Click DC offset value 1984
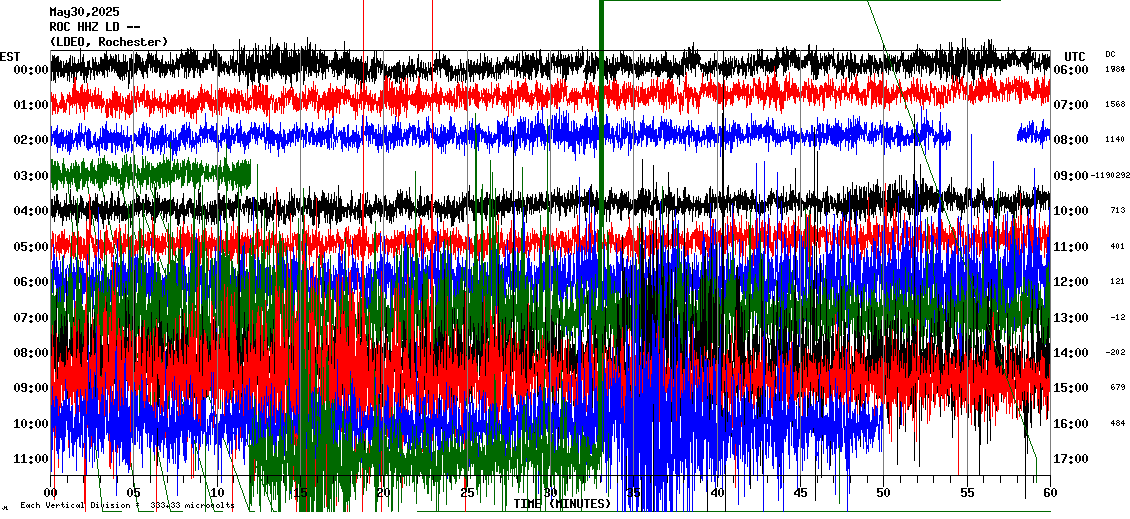 (x=1116, y=70)
